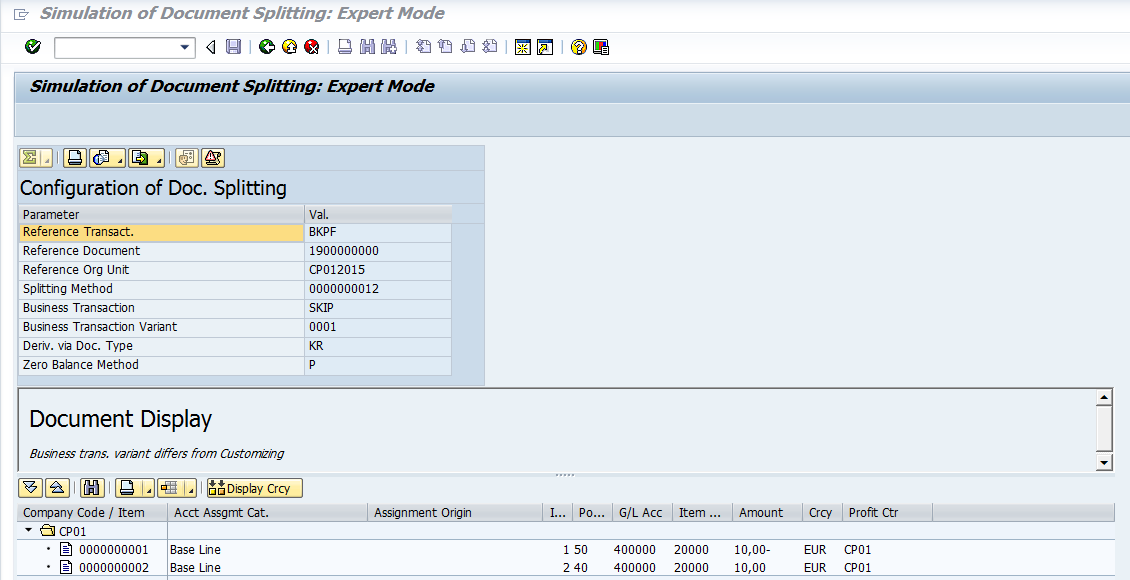This screenshot has height=580, width=1130.
Task: Go back using the green Back arrow
Action: point(267,47)
